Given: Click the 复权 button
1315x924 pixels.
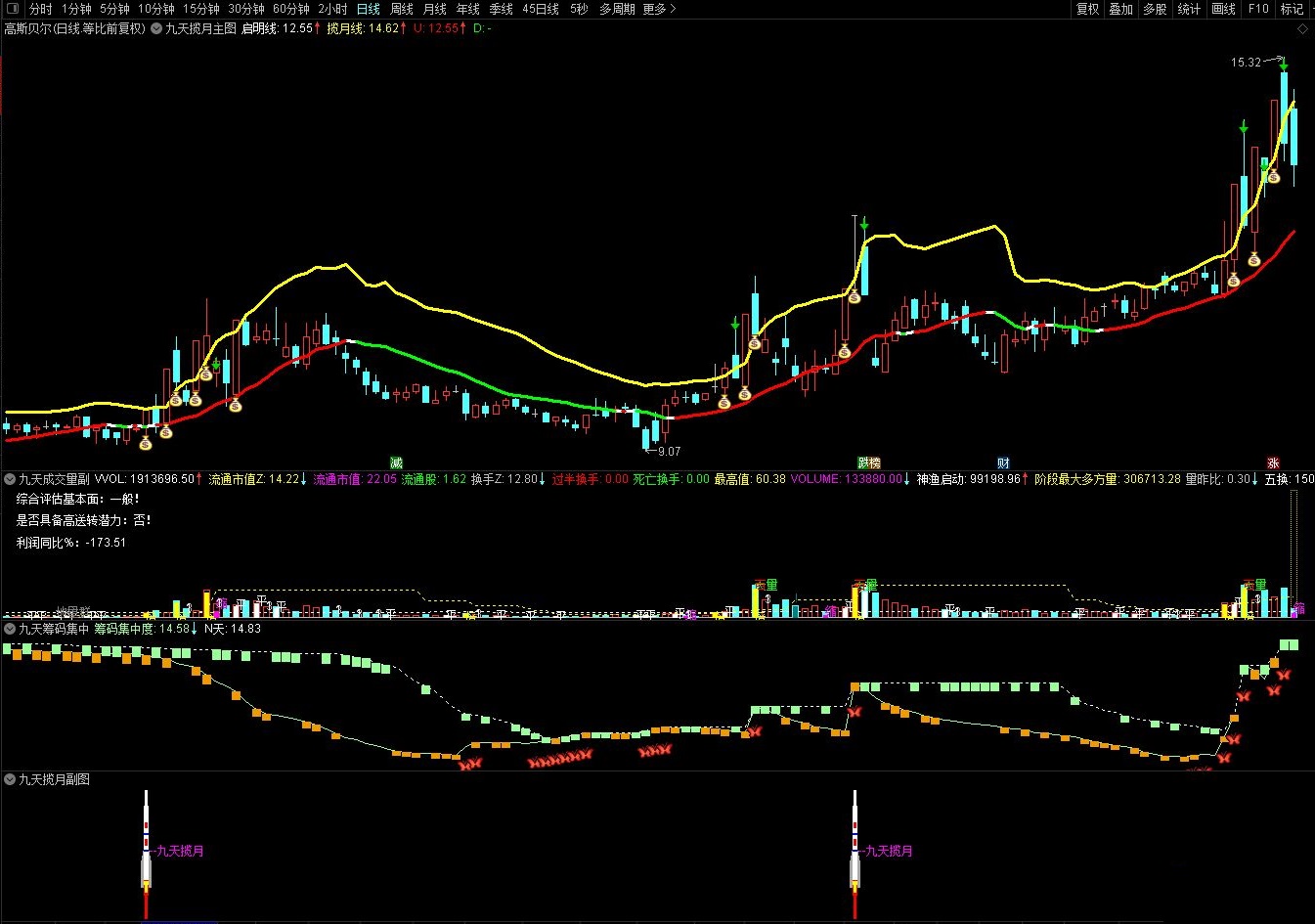Looking at the screenshot, I should (x=1088, y=9).
